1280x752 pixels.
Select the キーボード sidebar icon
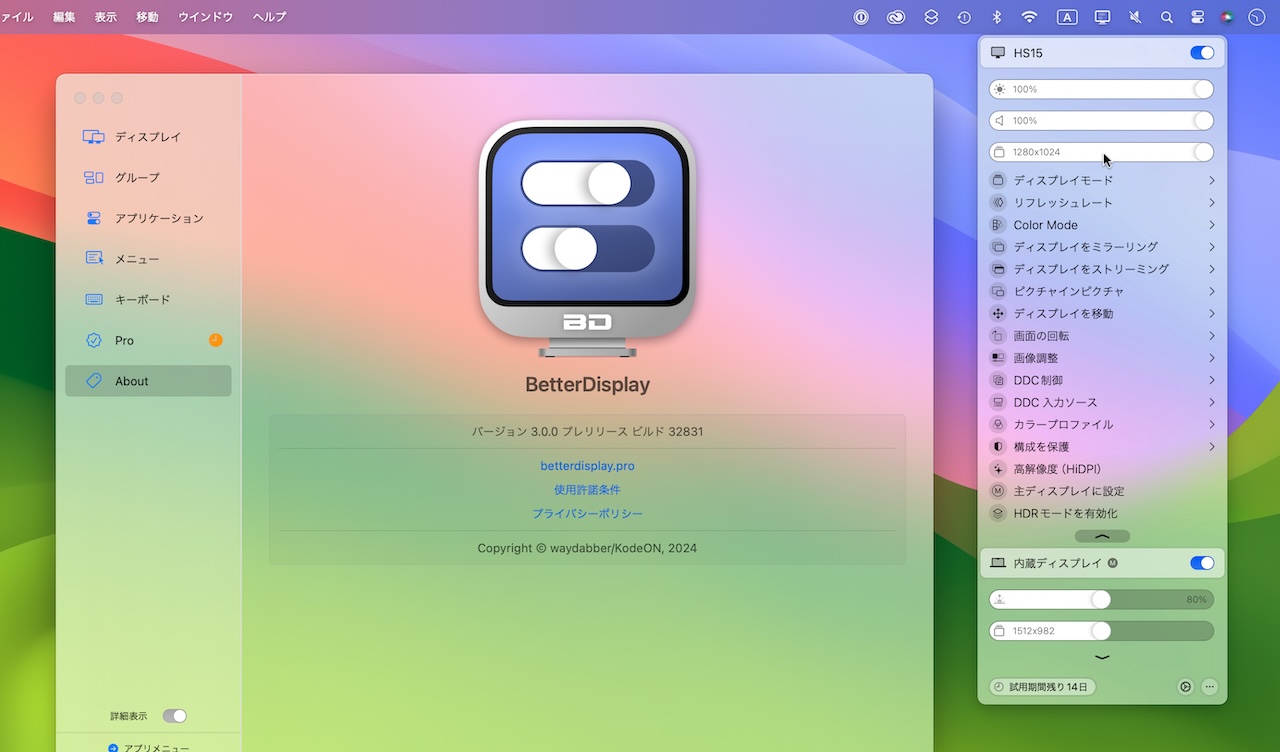pos(94,299)
